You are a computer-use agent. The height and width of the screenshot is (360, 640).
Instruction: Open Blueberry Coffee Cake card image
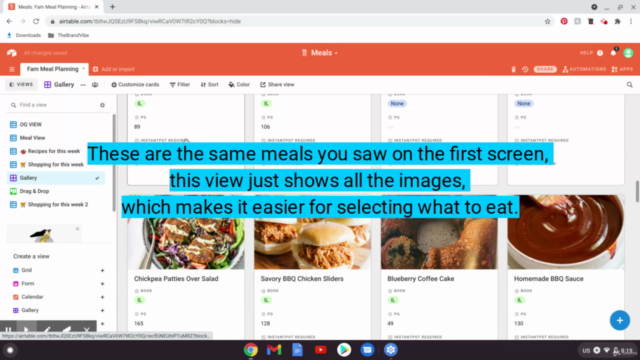[x=439, y=232]
